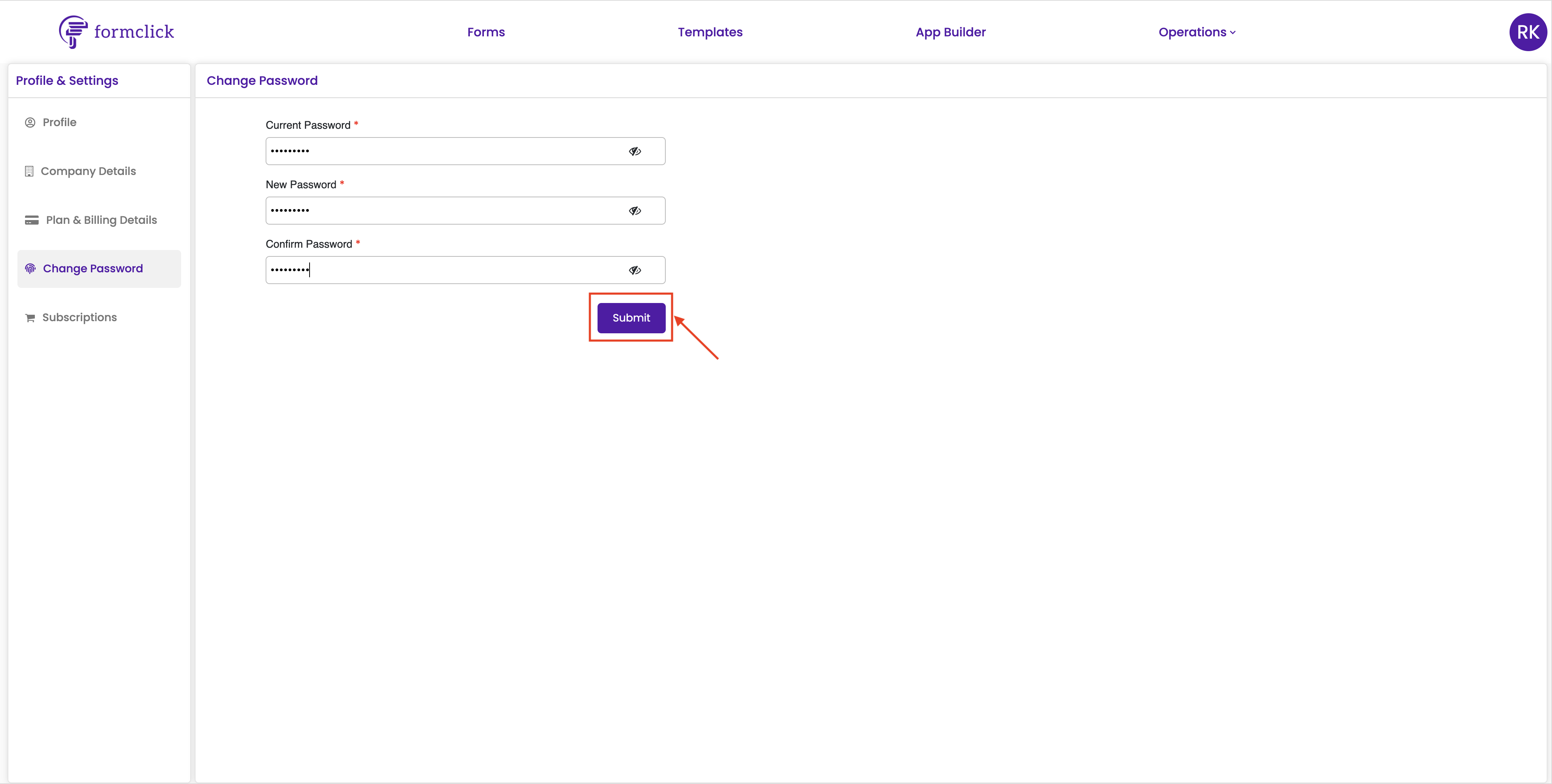This screenshot has height=784, width=1552.
Task: Click inside the New Password field
Action: pyautogui.click(x=465, y=211)
